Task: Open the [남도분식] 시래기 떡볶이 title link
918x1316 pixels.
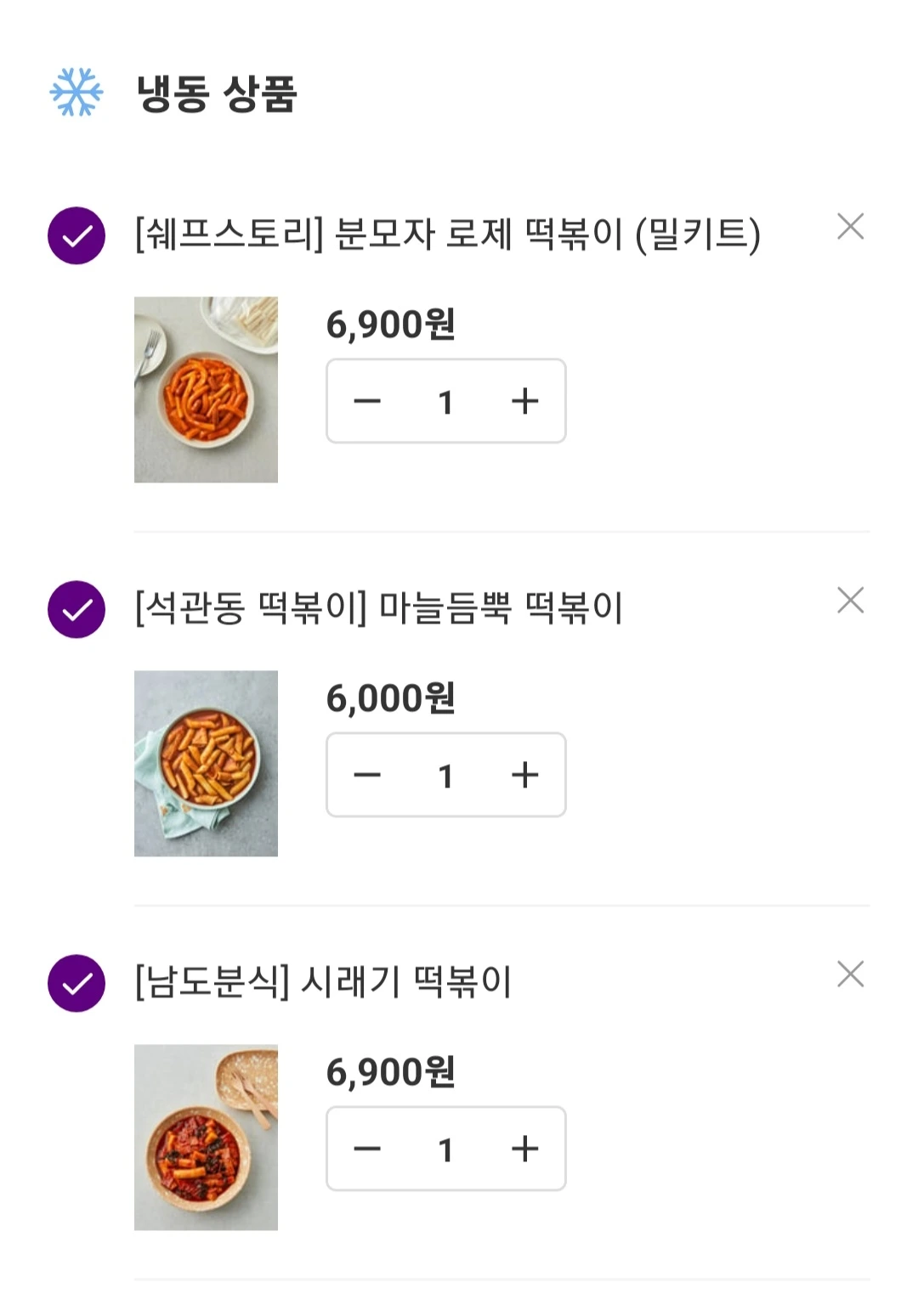Action: click(323, 982)
